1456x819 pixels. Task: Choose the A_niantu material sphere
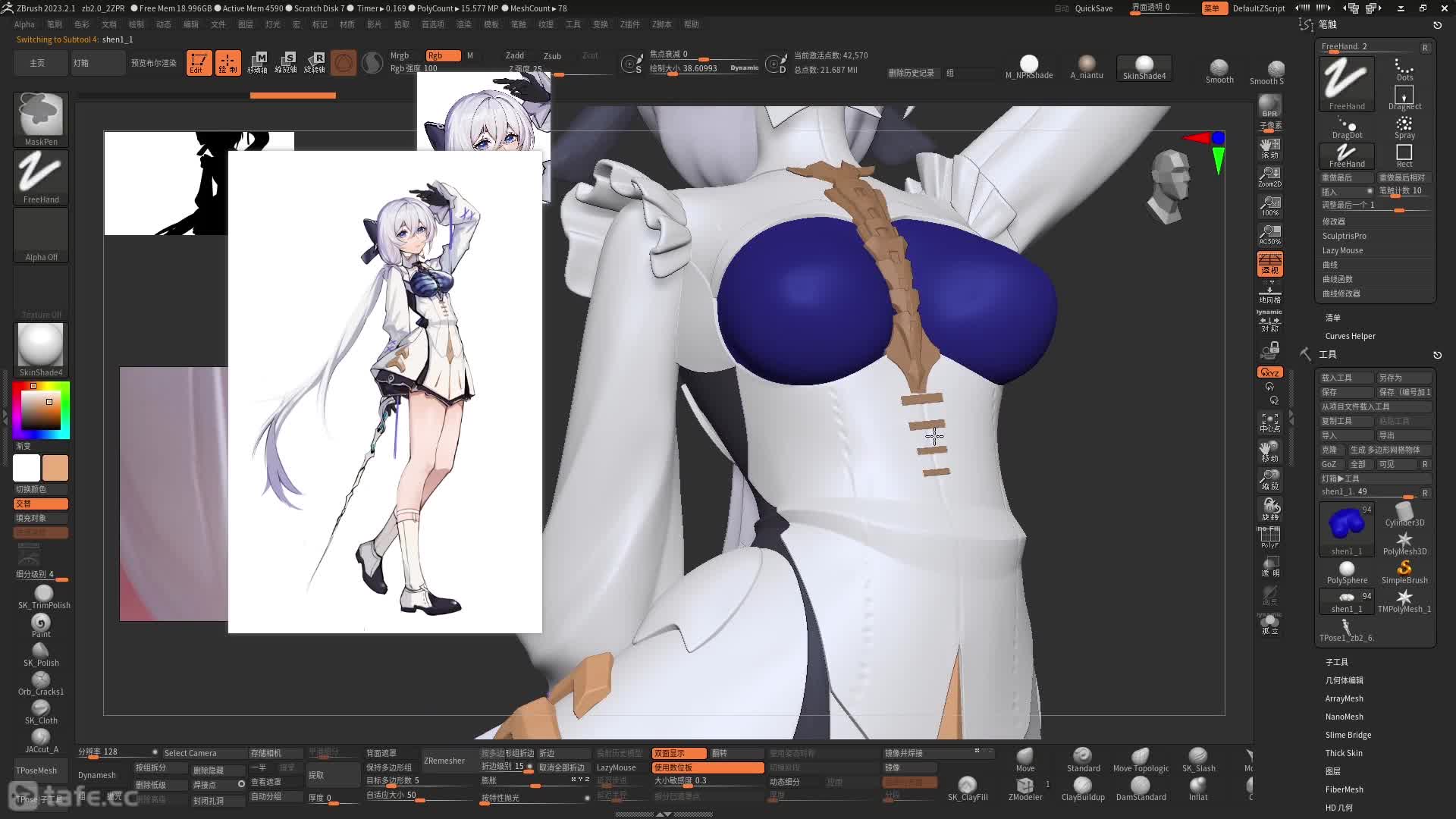(1087, 67)
